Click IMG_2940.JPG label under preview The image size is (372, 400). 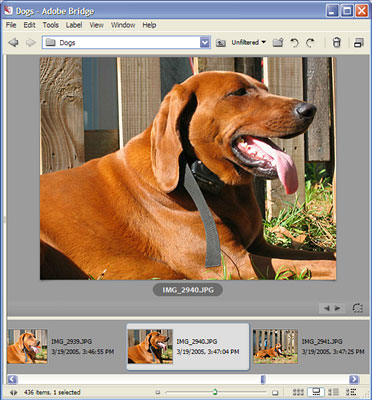click(188, 290)
